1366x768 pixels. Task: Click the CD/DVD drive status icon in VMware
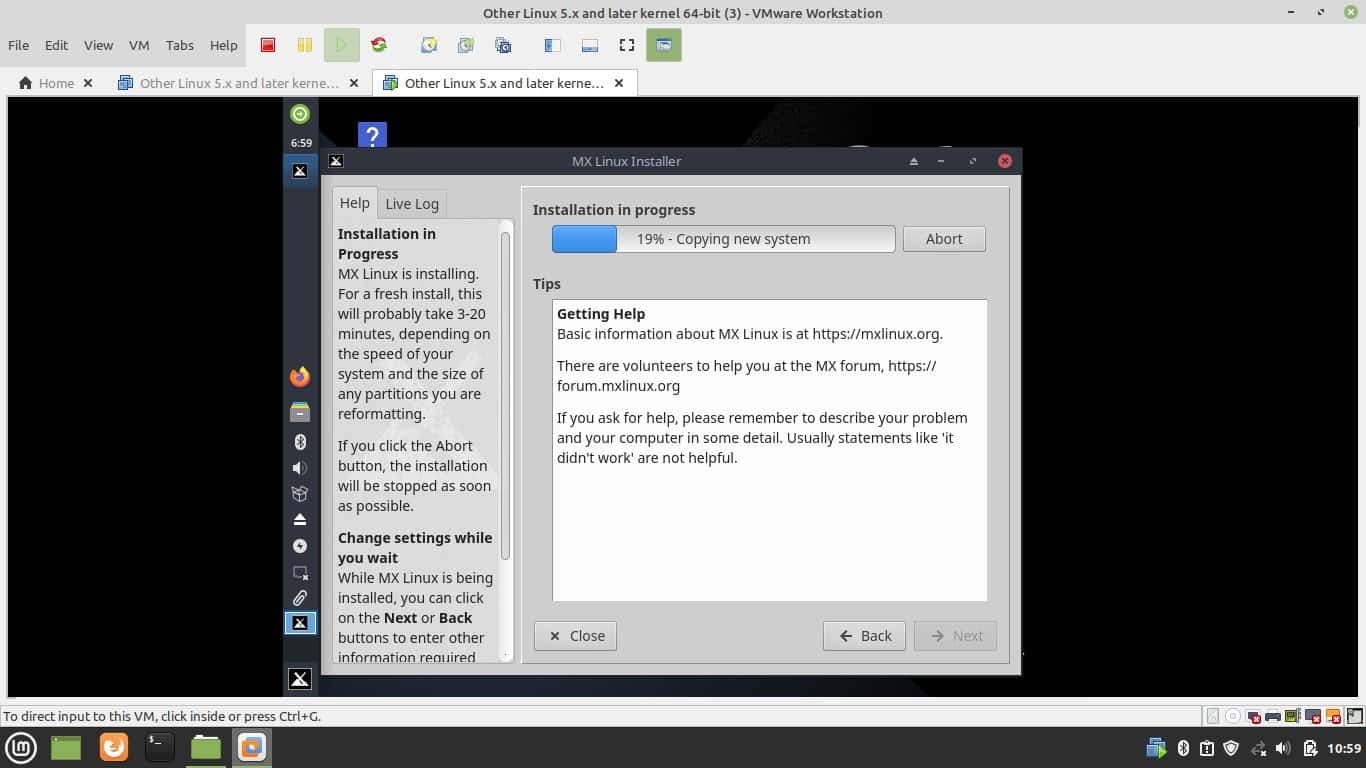[1232, 716]
